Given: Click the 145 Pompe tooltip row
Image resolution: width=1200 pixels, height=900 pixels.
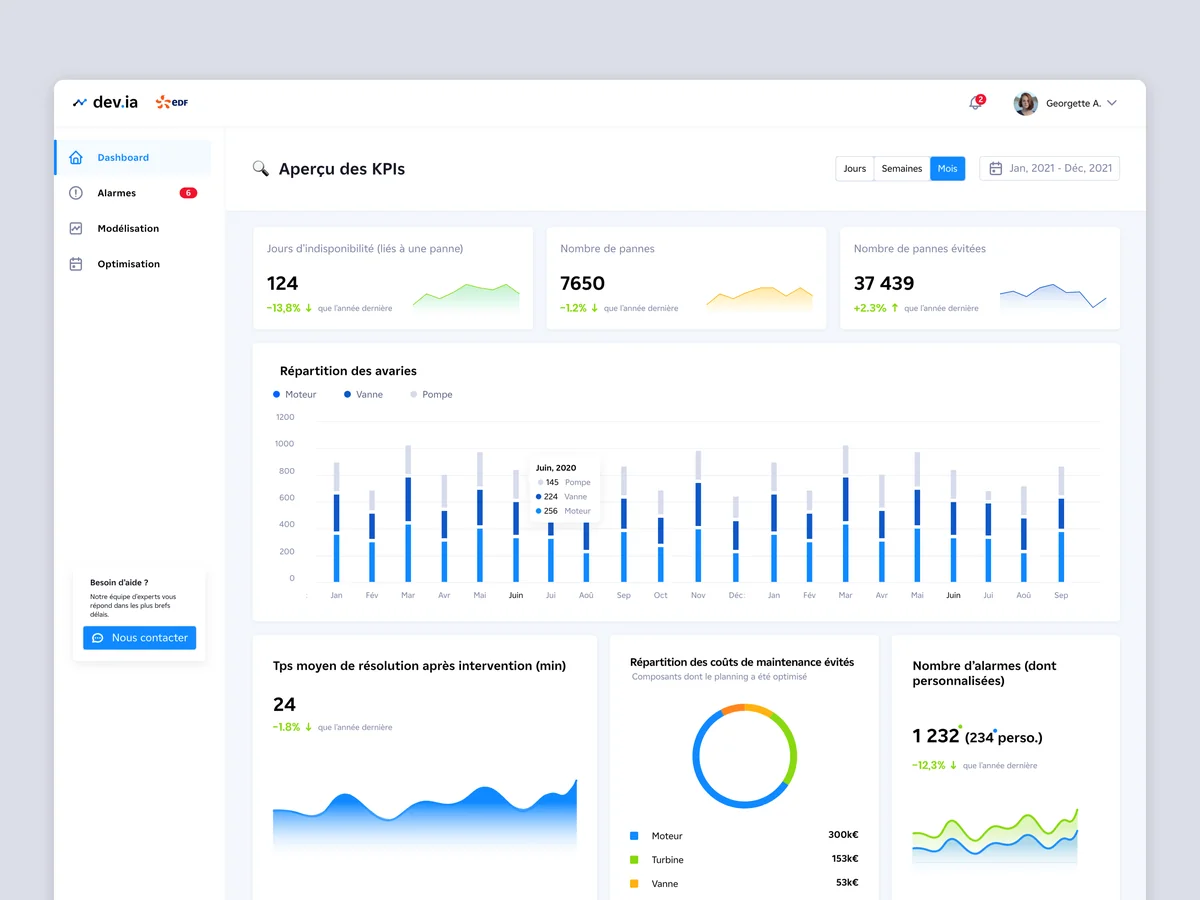Looking at the screenshot, I should coord(564,482).
